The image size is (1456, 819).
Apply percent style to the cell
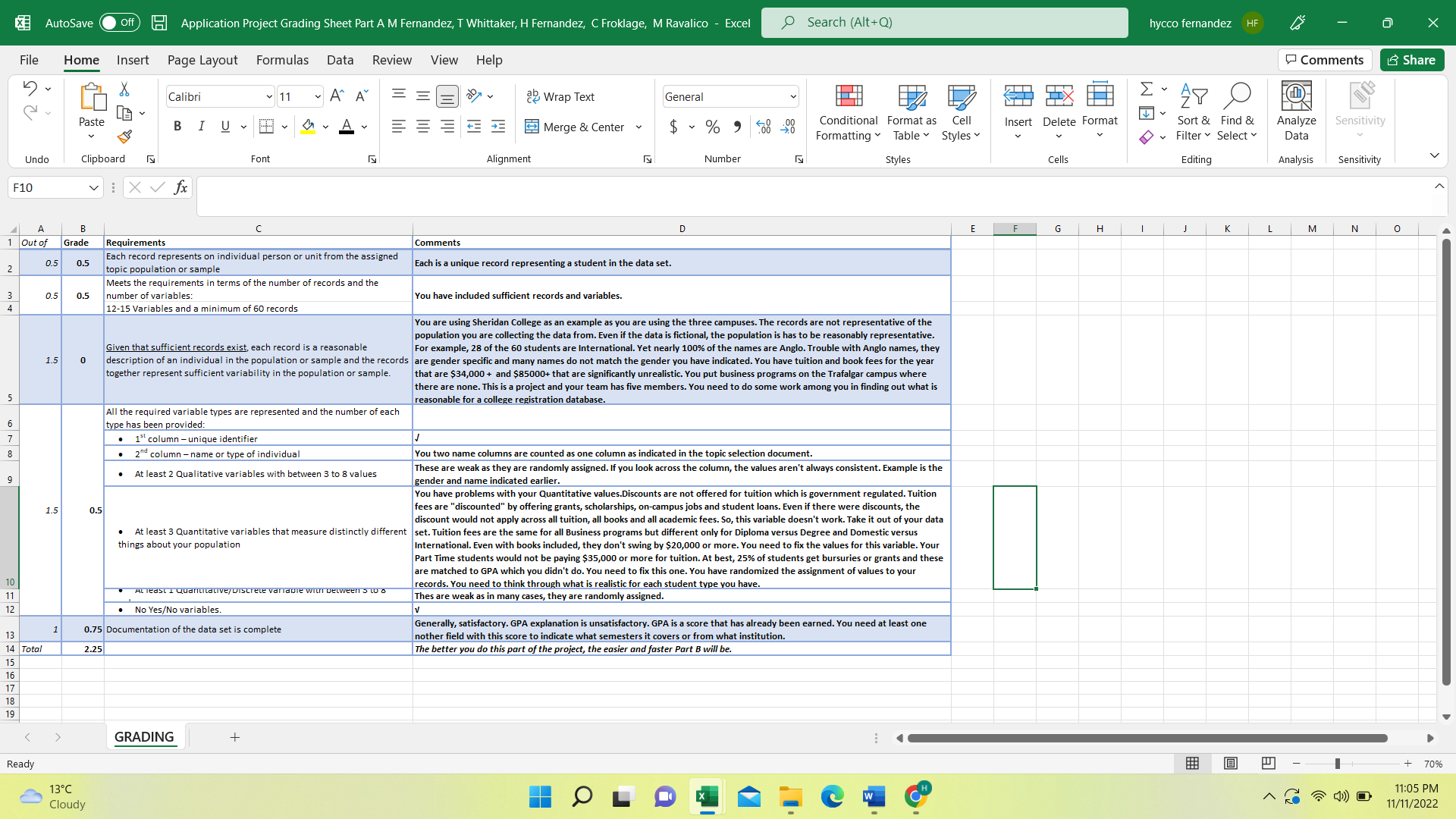tap(712, 127)
